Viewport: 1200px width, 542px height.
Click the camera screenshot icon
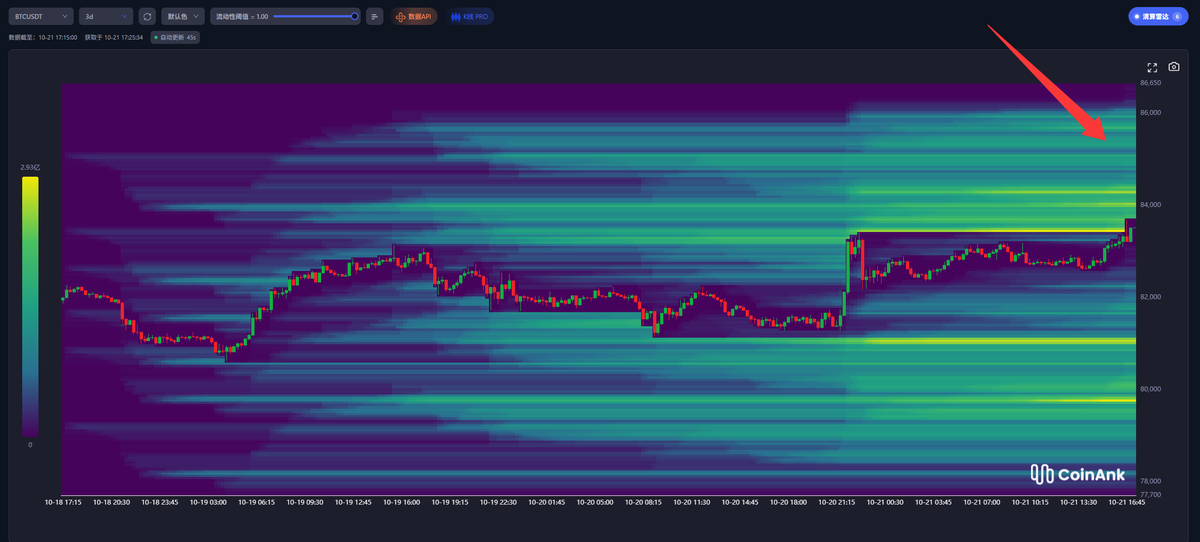coord(1174,67)
